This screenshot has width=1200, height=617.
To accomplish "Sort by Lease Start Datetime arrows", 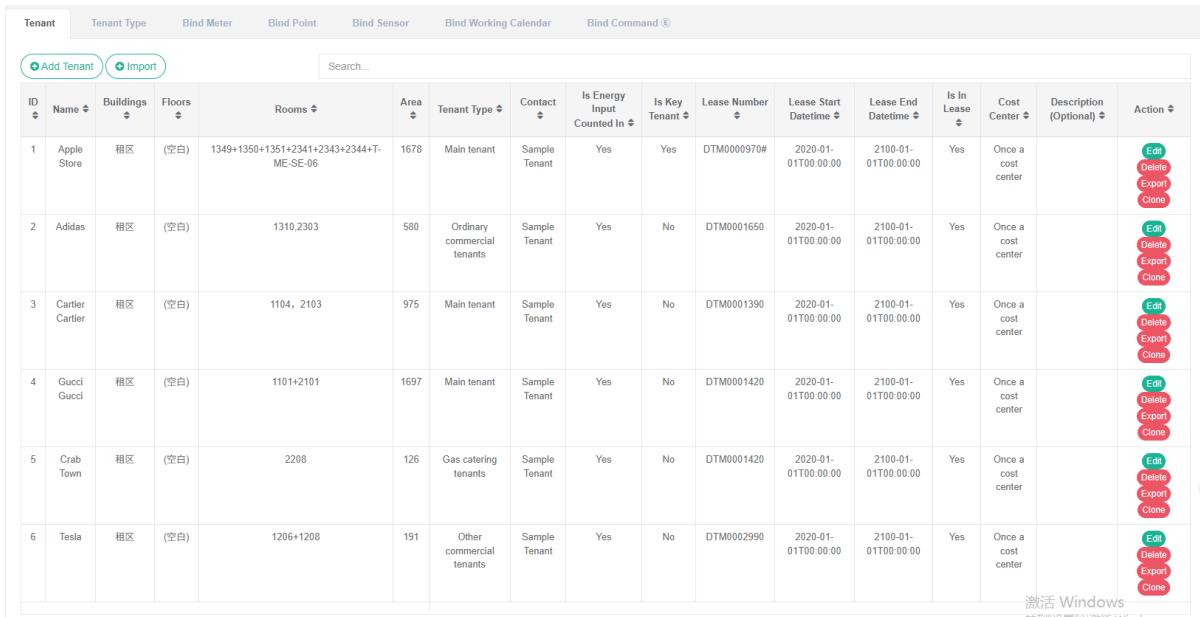I will tap(836, 117).
